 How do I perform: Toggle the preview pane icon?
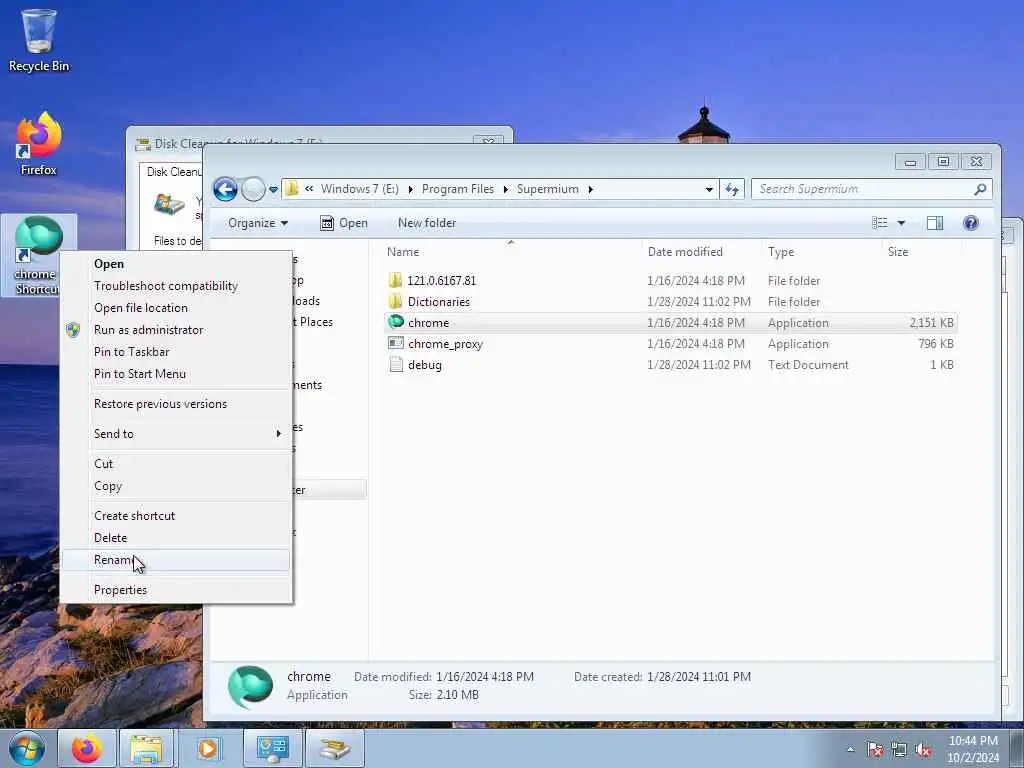pyautogui.click(x=935, y=223)
